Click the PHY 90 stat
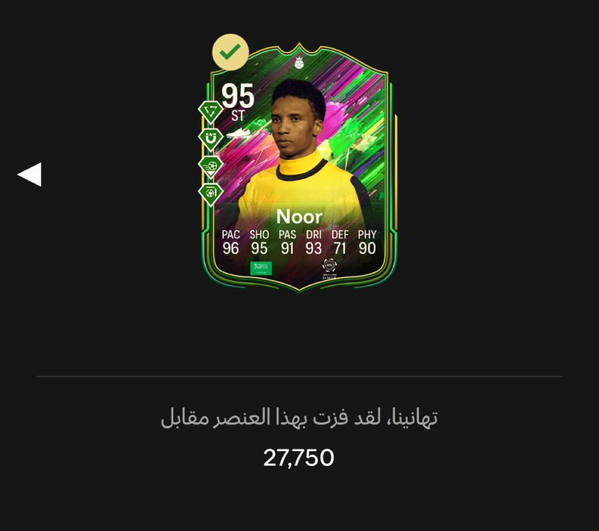 tap(367, 242)
